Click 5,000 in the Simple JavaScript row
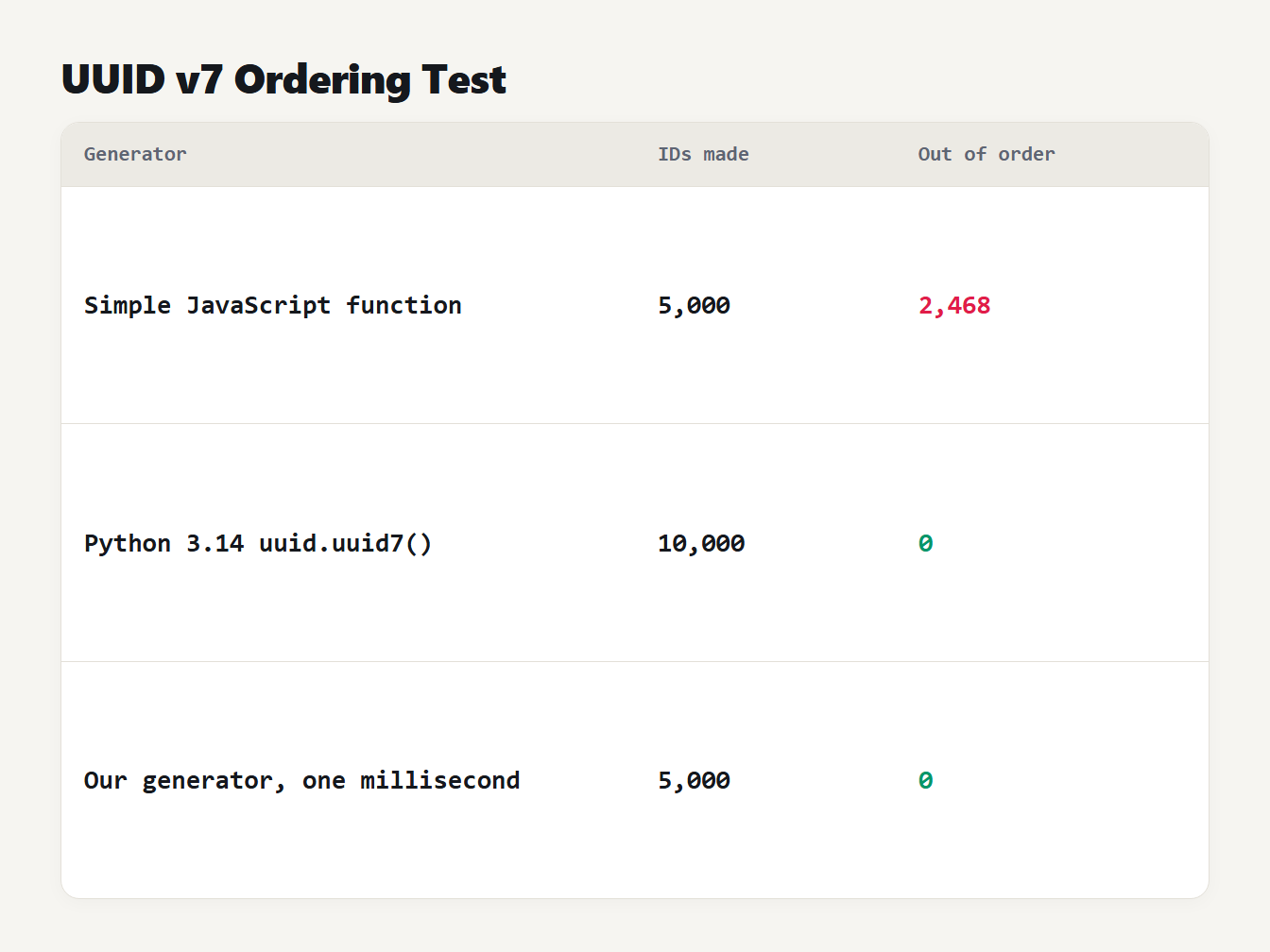Viewport: 1270px width, 952px height. point(695,305)
